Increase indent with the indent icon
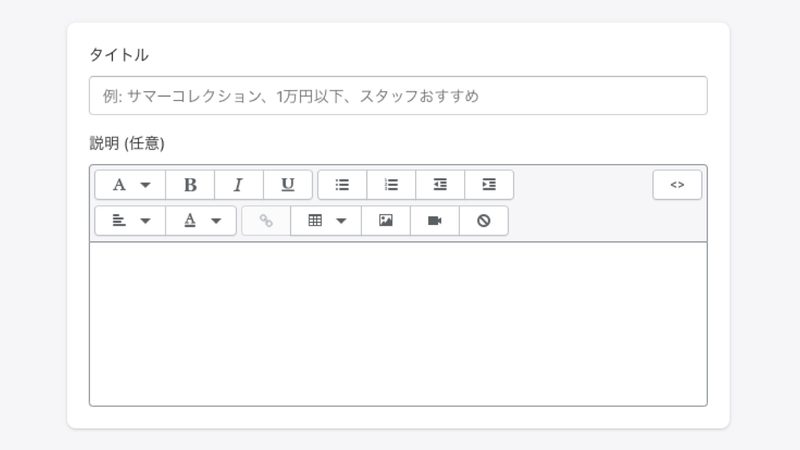 coord(489,185)
